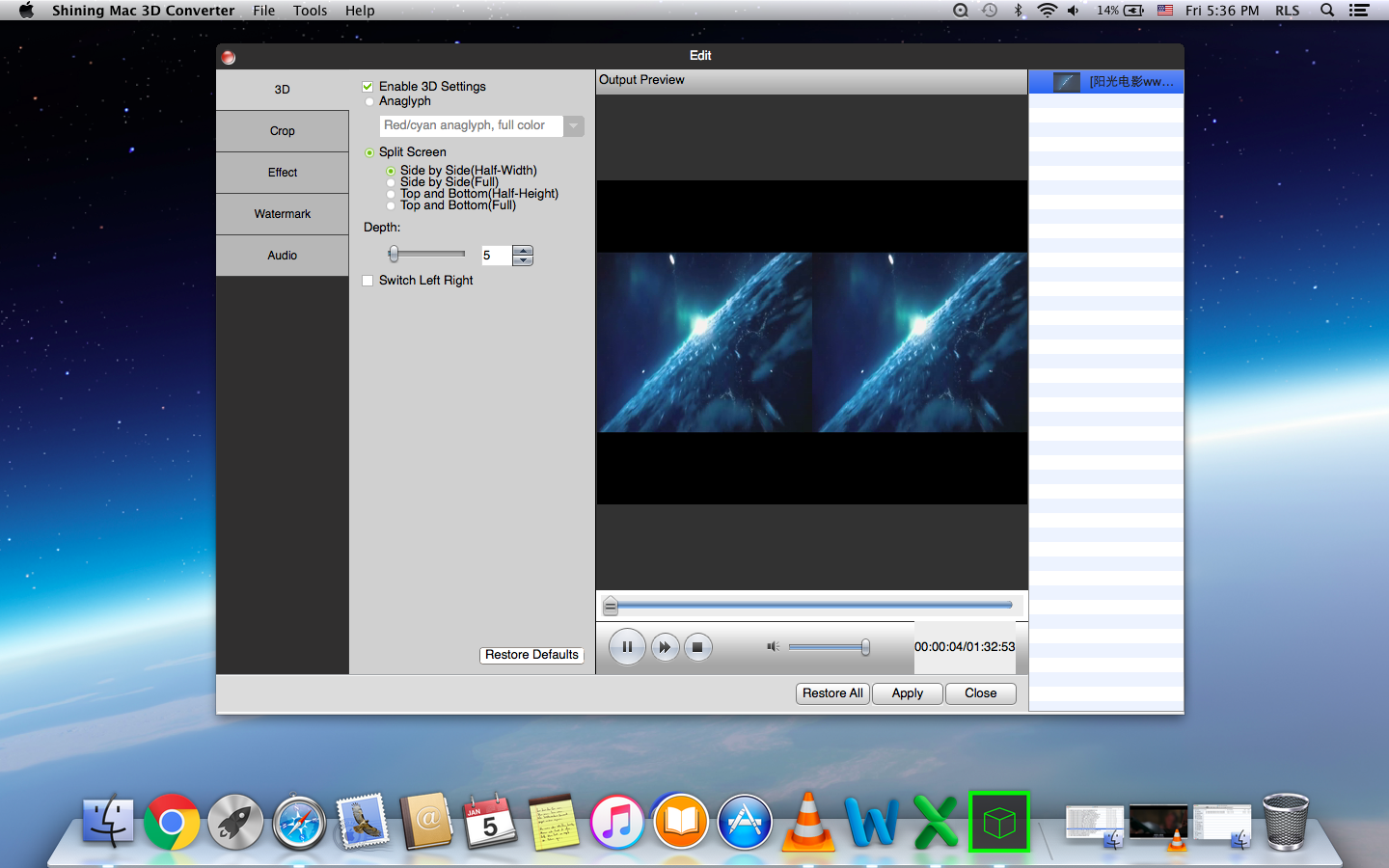Tick the Switch Left Right checkbox
This screenshot has width=1389, height=868.
(x=368, y=281)
